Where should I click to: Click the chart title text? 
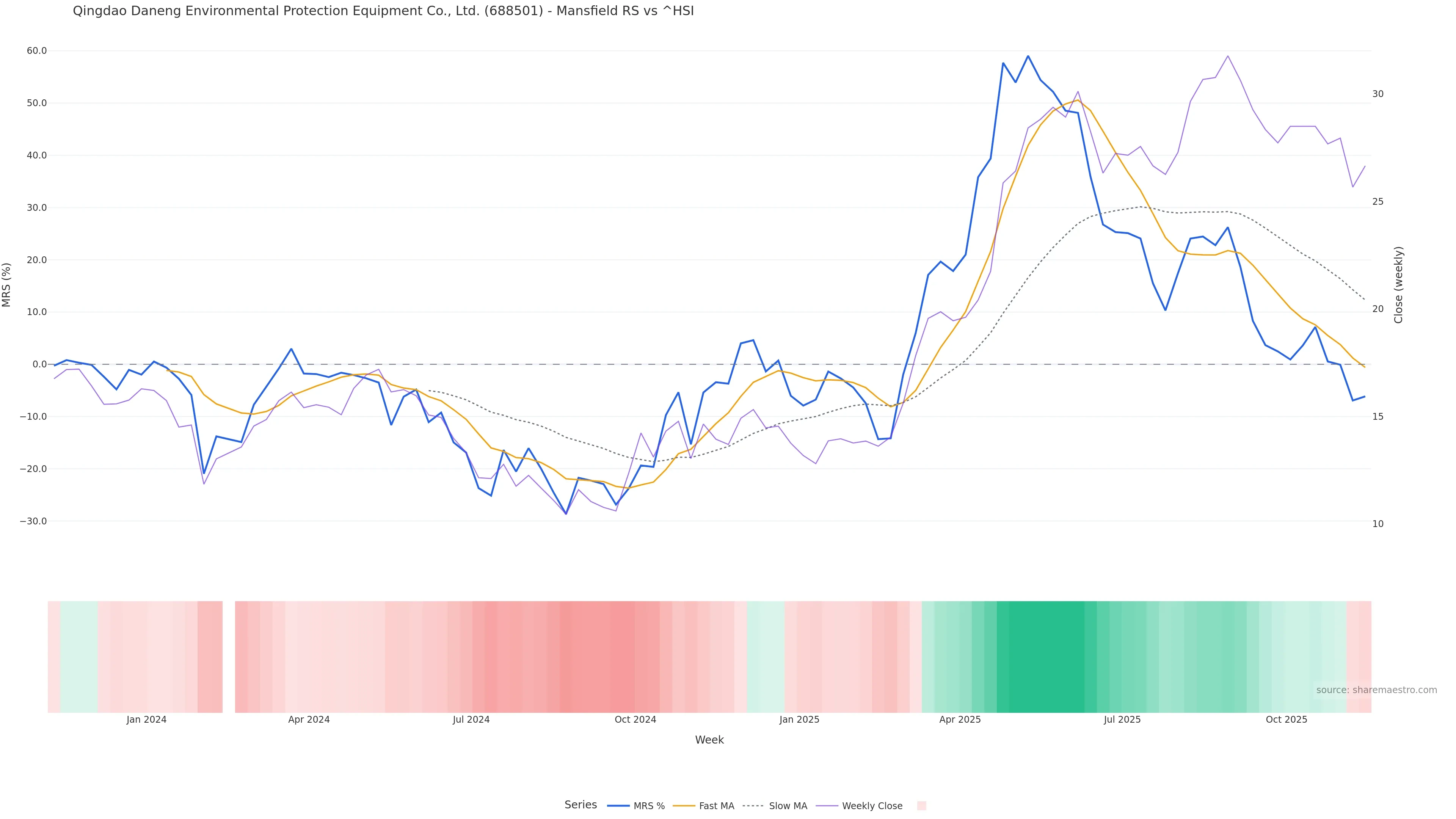[383, 11]
